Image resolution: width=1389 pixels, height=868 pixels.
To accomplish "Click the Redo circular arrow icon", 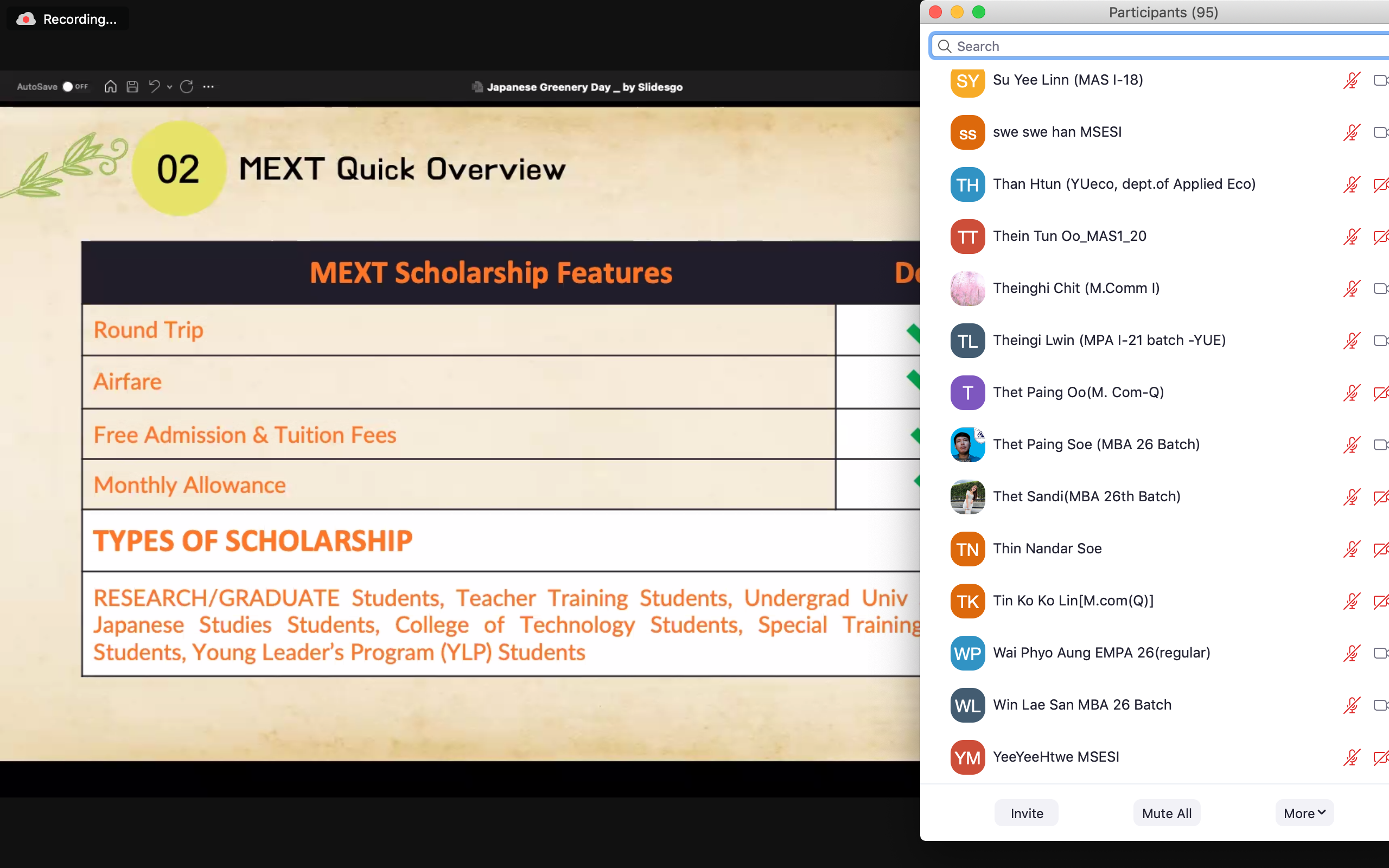I will click(187, 87).
